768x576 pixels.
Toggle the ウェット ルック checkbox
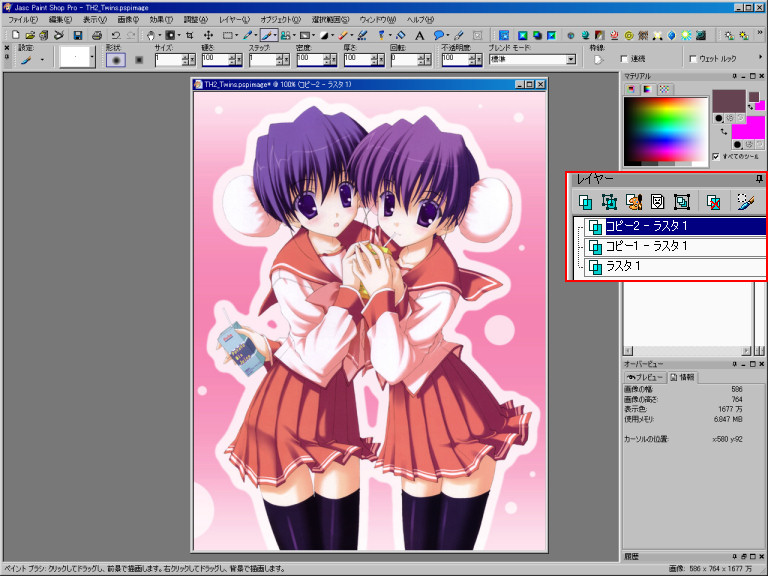click(693, 59)
